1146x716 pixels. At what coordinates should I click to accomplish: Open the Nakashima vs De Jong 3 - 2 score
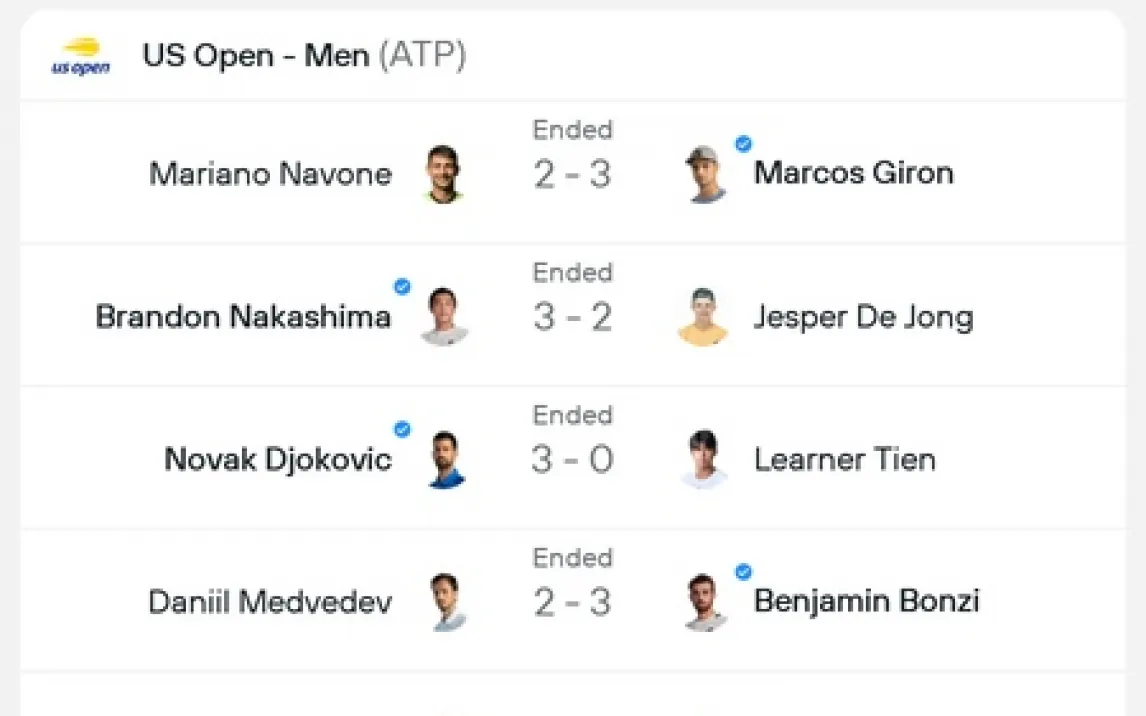[572, 318]
